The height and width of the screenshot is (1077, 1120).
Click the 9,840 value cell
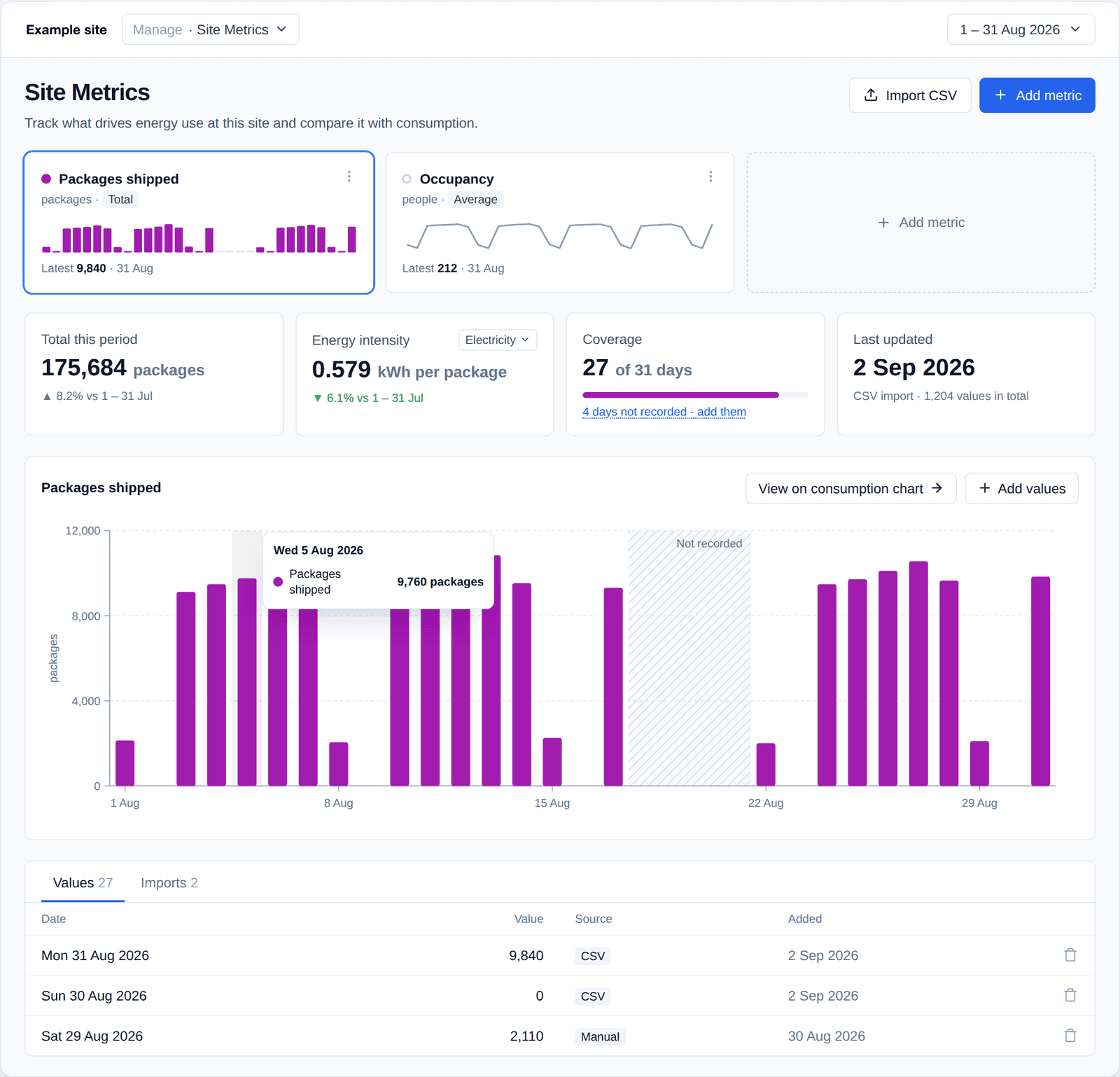pyautogui.click(x=526, y=955)
